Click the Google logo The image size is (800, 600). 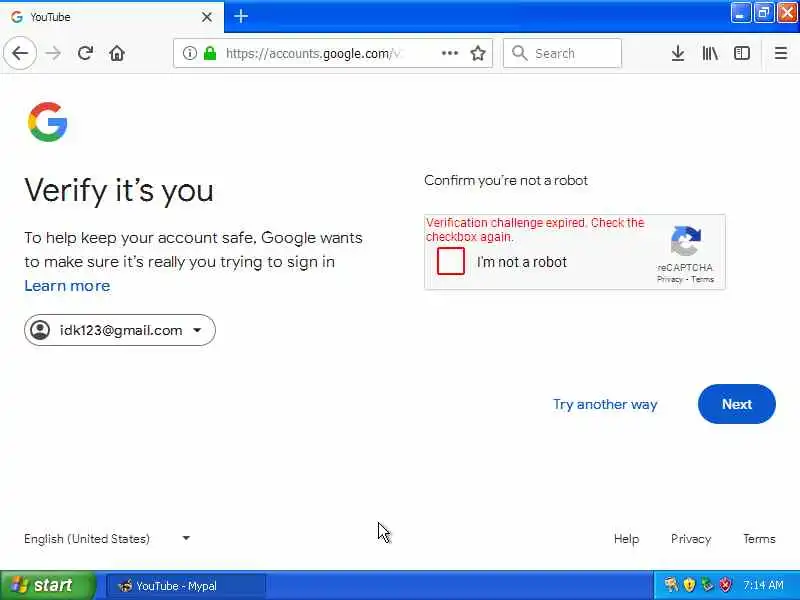point(47,122)
